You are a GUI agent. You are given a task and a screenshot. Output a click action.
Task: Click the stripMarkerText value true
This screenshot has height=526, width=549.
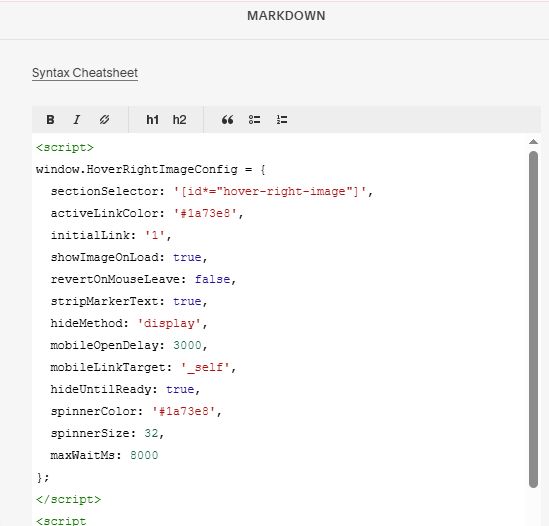click(x=187, y=302)
